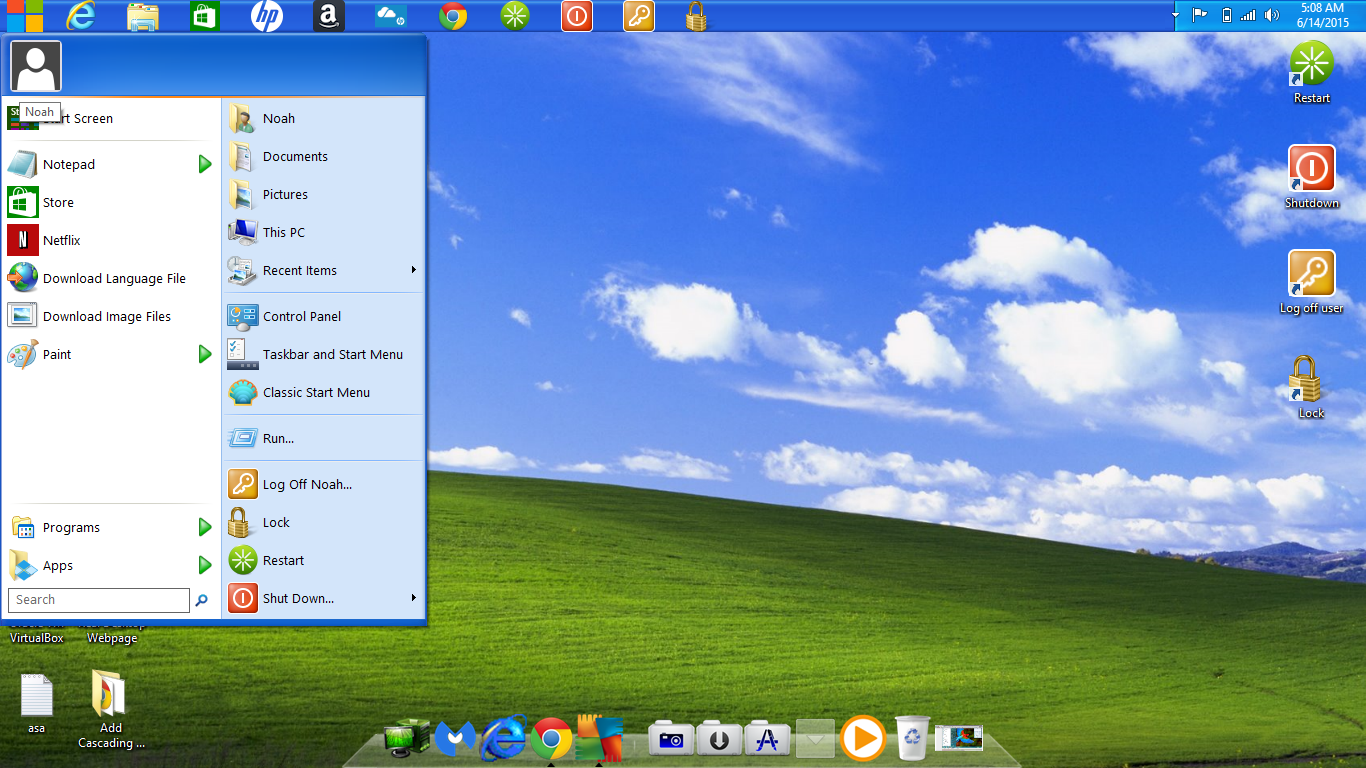Screen dimensions: 1366x768
Task: Open Internet Explorer in the bottom dock
Action: click(x=503, y=738)
